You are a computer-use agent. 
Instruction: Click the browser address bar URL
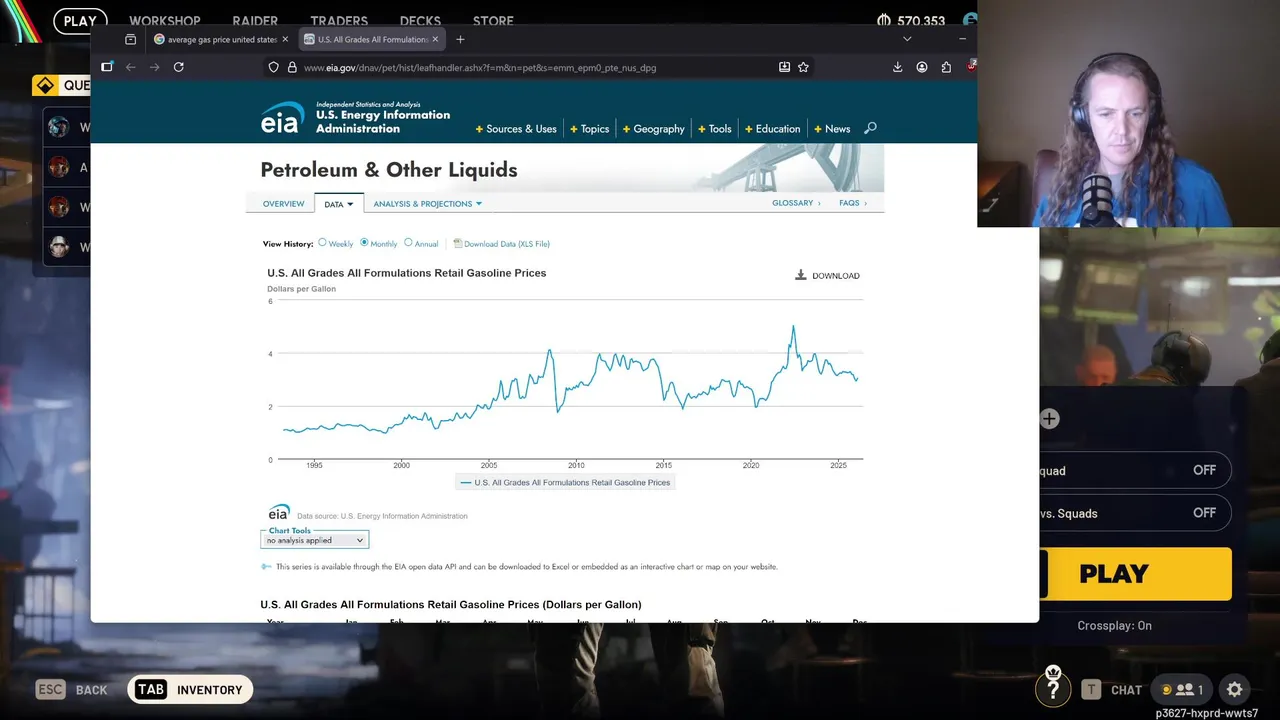coord(480,68)
